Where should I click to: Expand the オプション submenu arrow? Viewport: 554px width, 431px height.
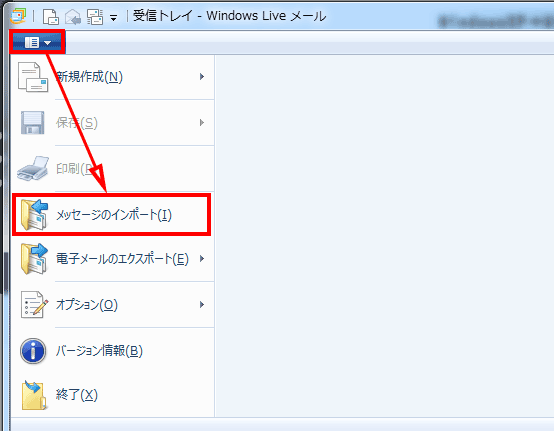(202, 305)
